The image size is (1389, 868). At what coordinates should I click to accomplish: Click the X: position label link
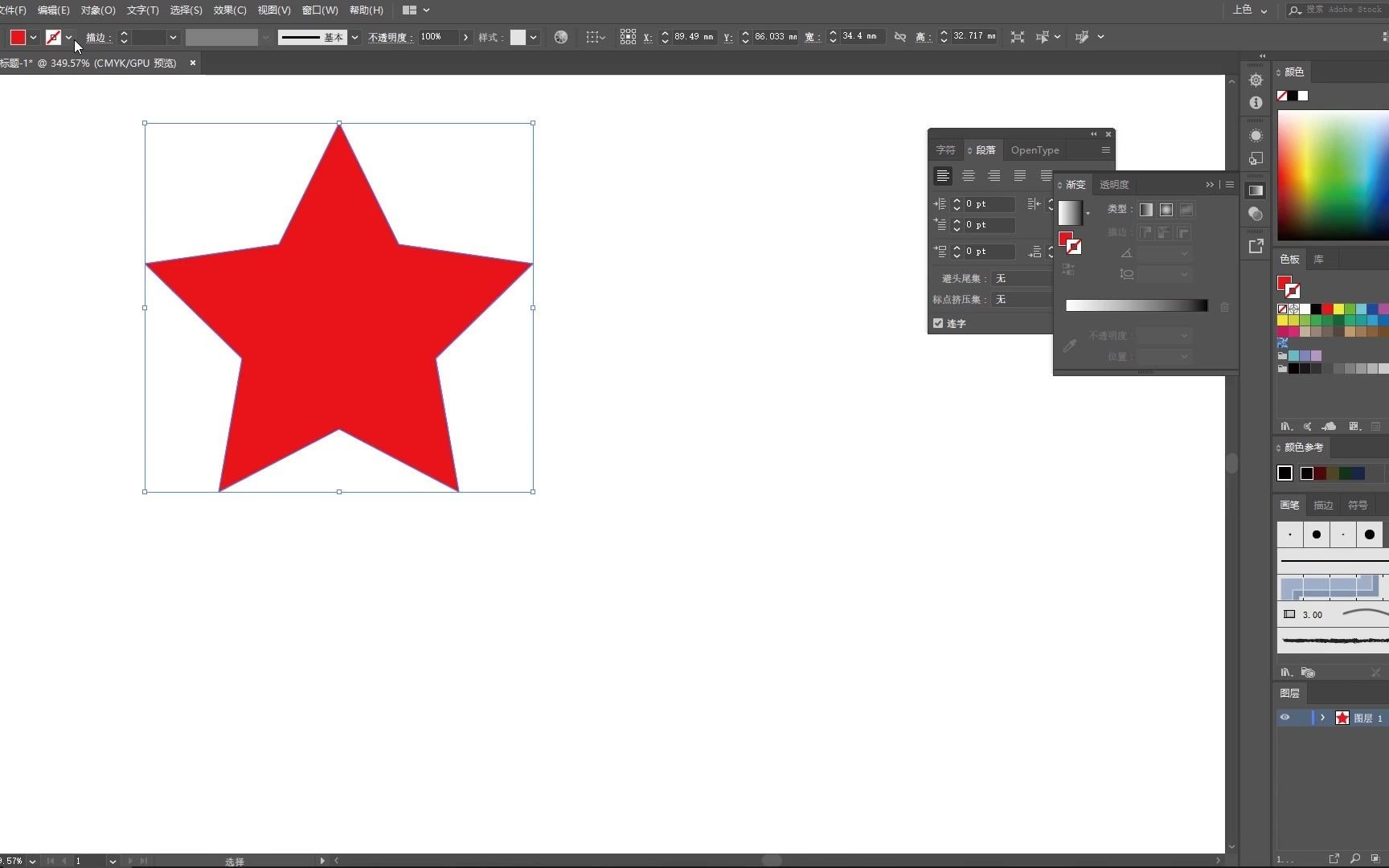tap(648, 37)
